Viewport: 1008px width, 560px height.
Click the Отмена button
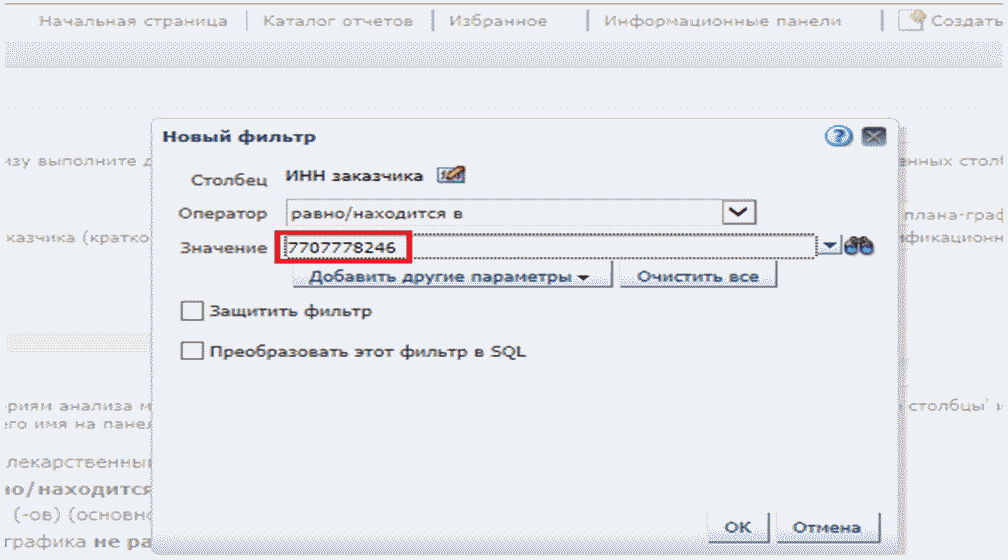(x=826, y=527)
